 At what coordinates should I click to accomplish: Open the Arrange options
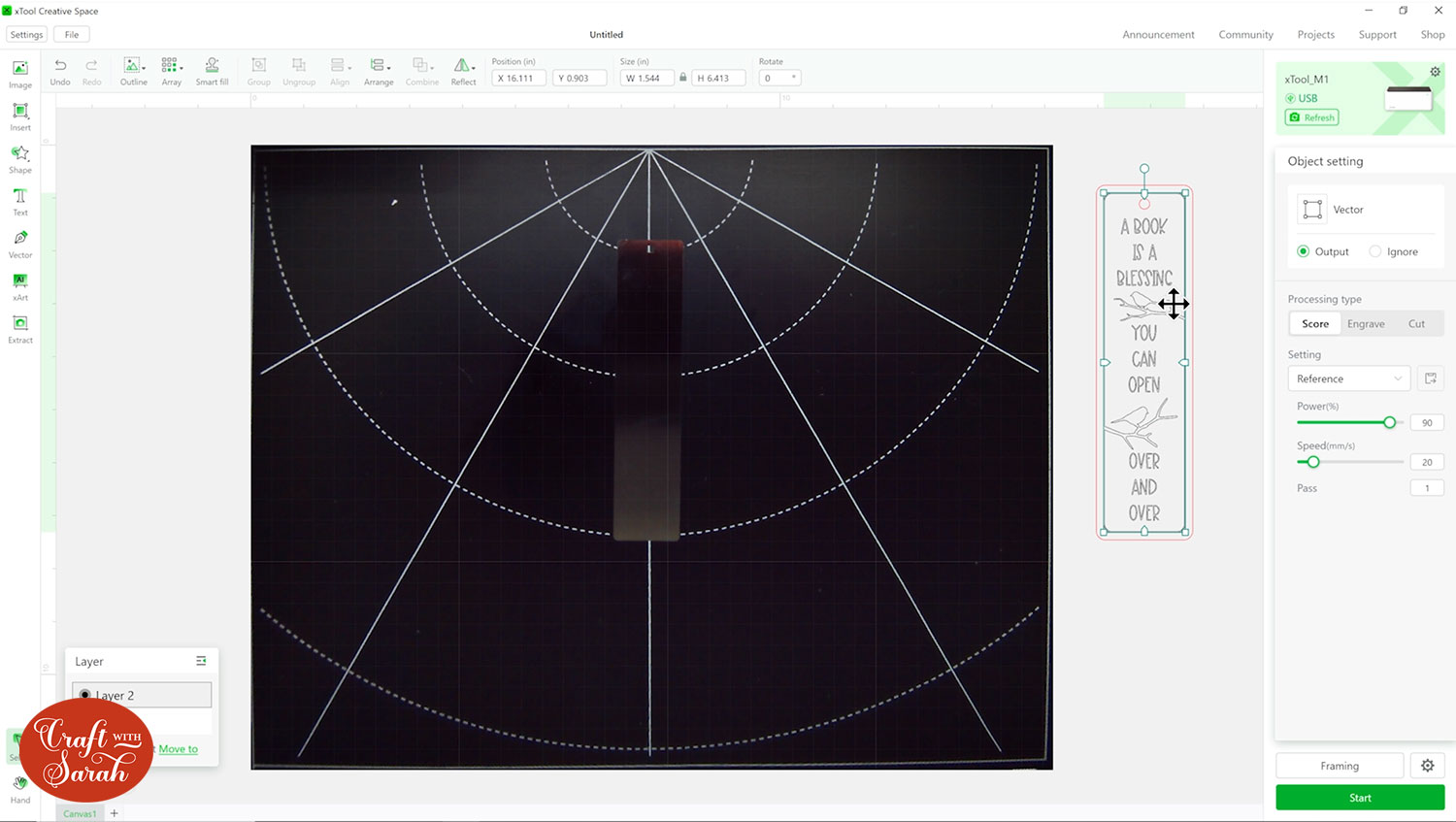point(379,72)
